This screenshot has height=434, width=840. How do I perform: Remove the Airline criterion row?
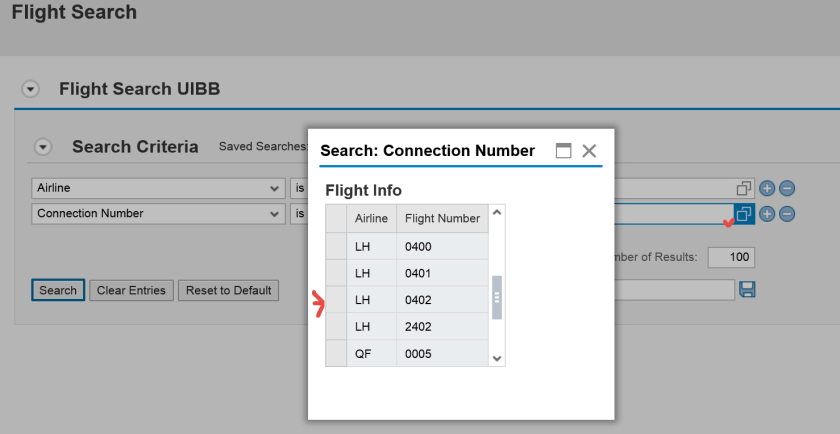pyautogui.click(x=787, y=188)
